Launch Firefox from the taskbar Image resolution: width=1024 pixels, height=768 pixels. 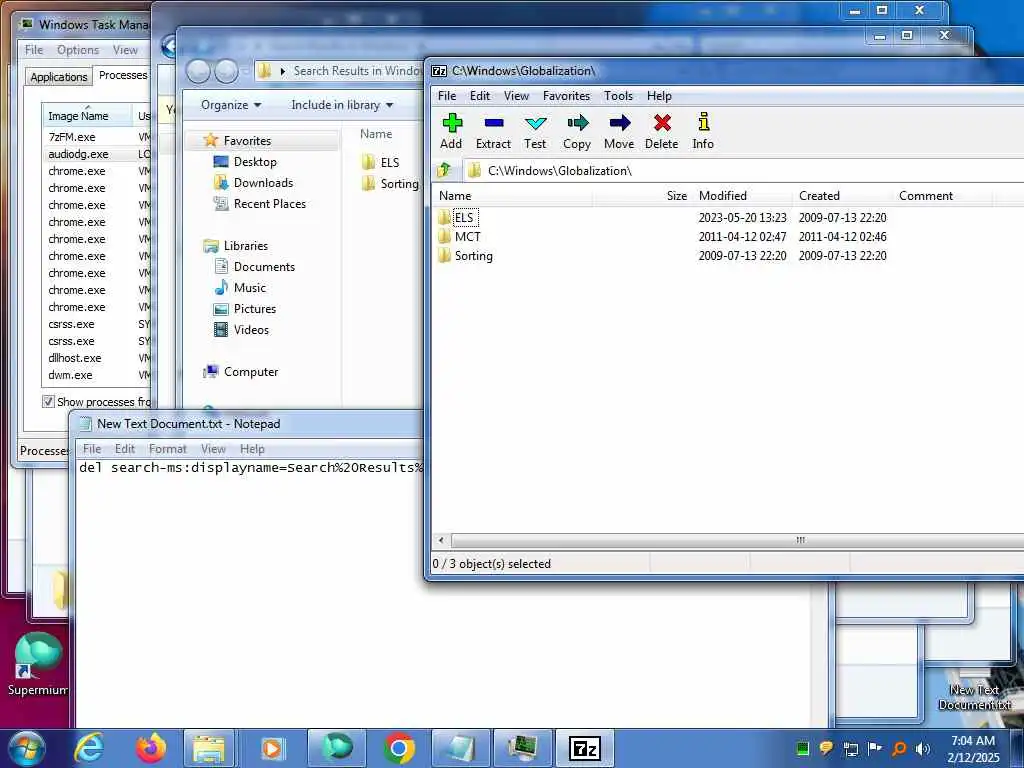pyautogui.click(x=151, y=748)
